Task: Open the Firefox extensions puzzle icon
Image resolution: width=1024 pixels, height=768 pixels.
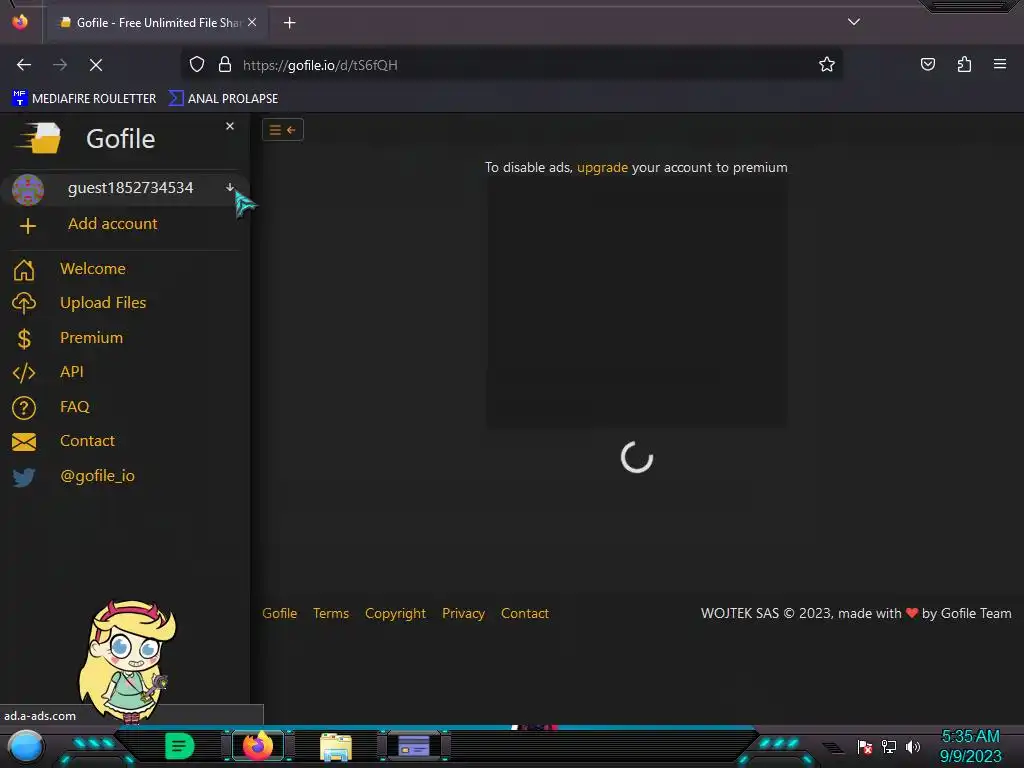Action: point(964,64)
